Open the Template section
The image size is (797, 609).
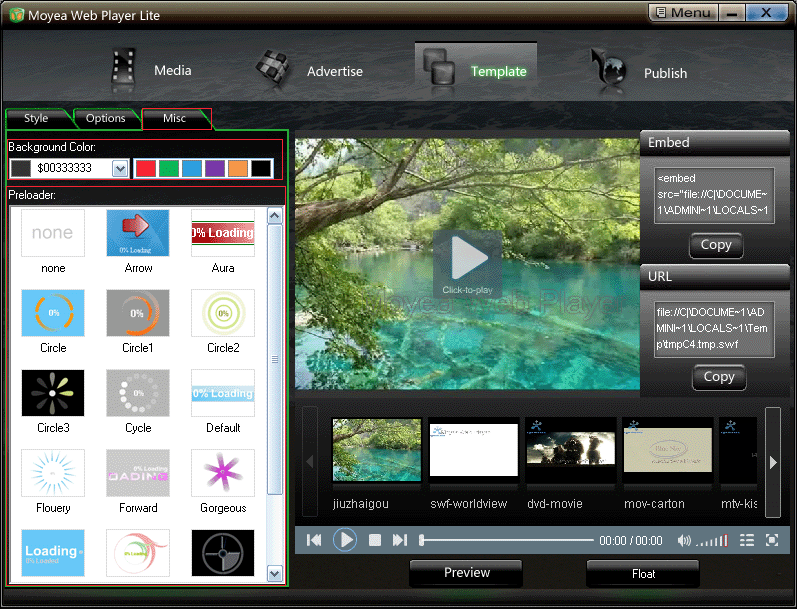click(x=476, y=71)
